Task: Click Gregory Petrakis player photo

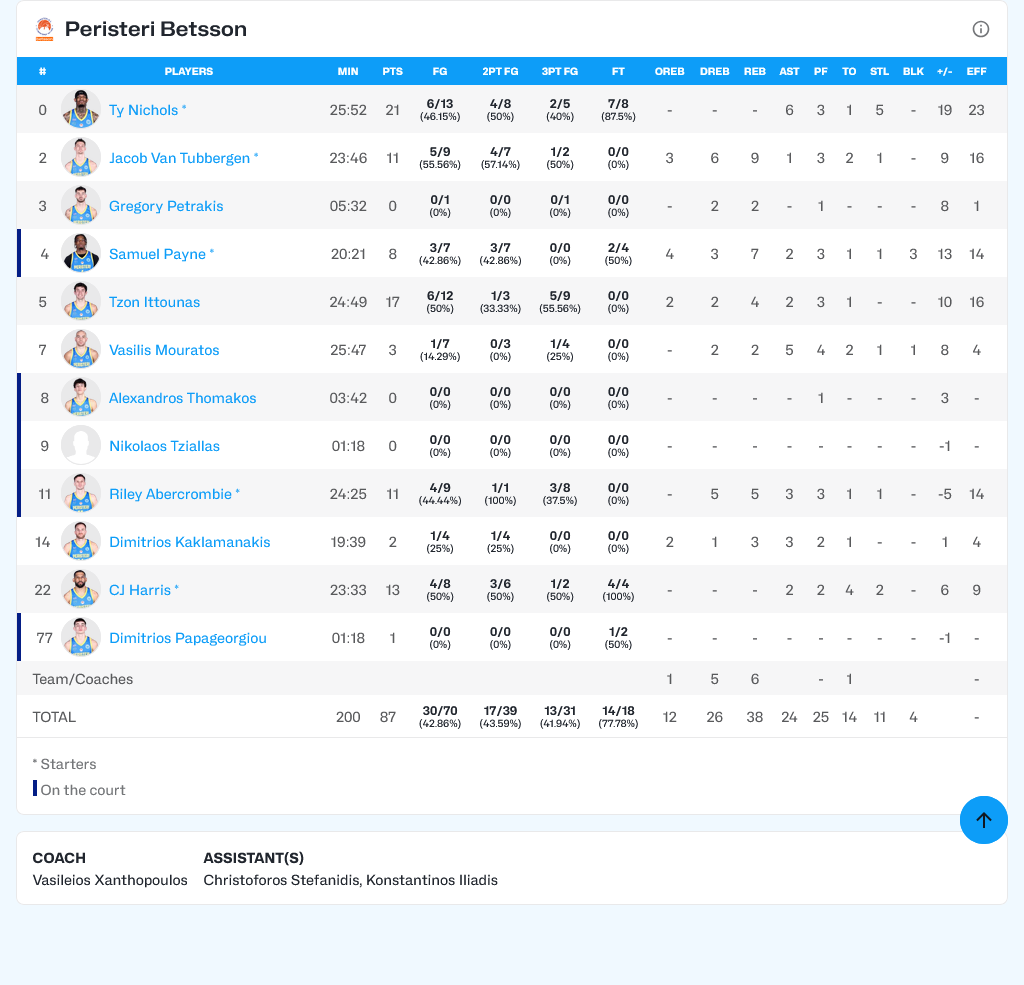Action: [x=81, y=206]
